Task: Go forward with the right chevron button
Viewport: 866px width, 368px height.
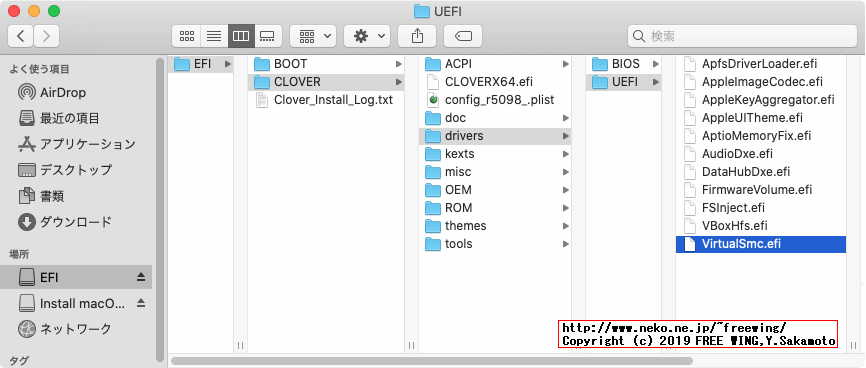Action: click(x=46, y=36)
